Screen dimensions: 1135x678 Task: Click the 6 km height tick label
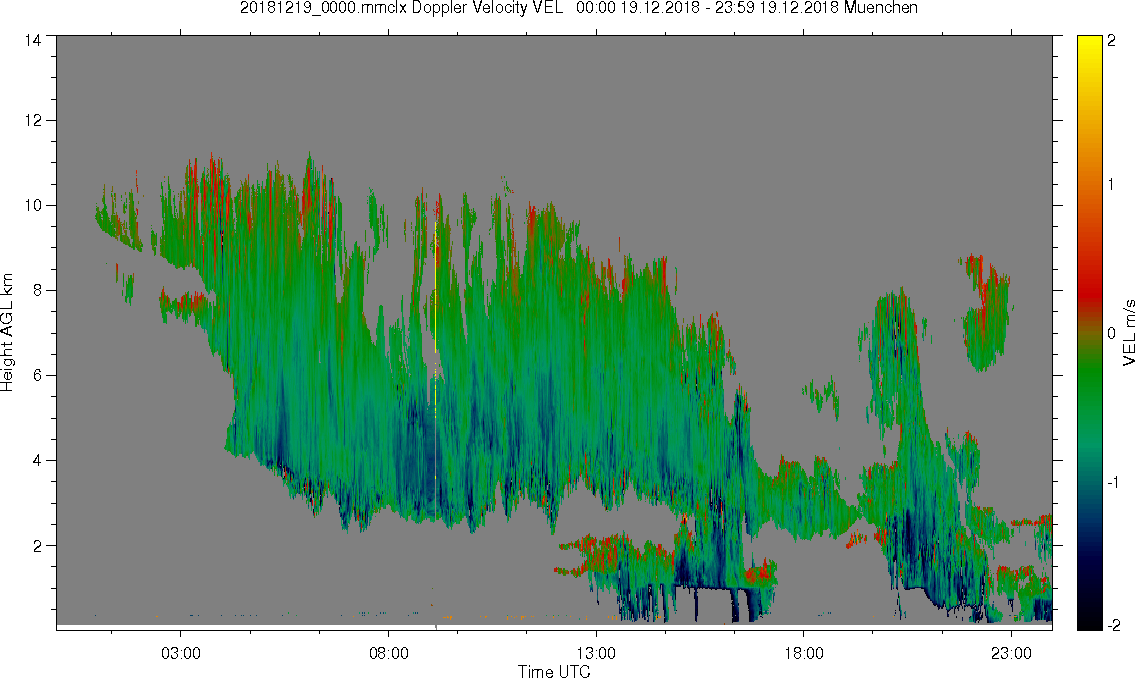[37, 376]
